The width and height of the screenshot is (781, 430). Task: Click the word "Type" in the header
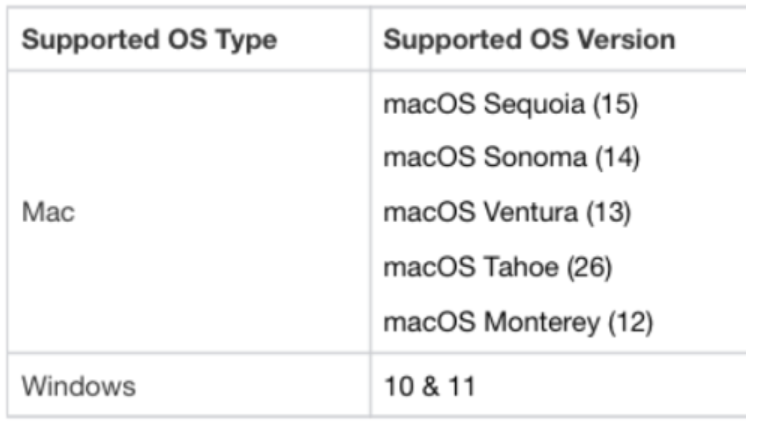[249, 41]
